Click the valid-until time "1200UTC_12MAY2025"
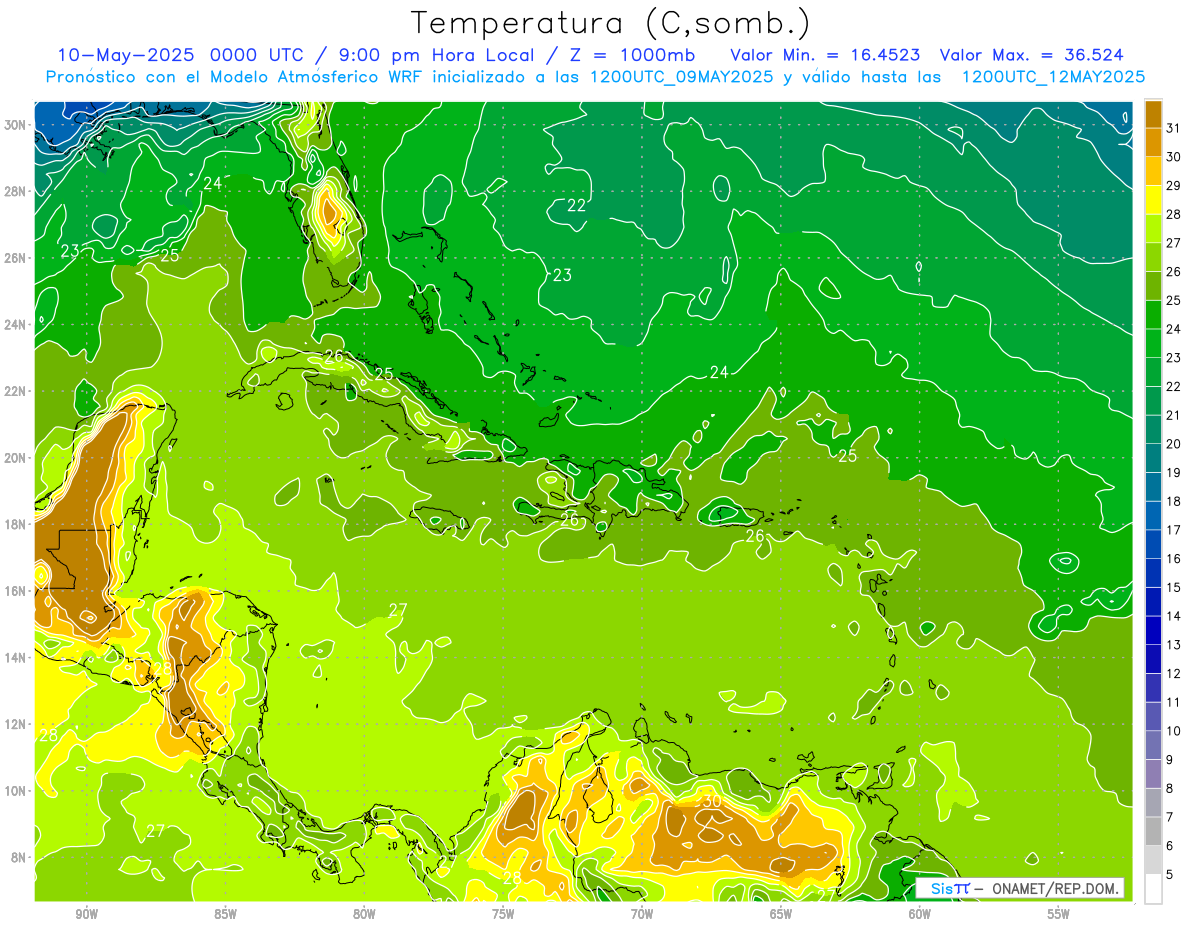This screenshot has height=927, width=1200. point(1053,77)
